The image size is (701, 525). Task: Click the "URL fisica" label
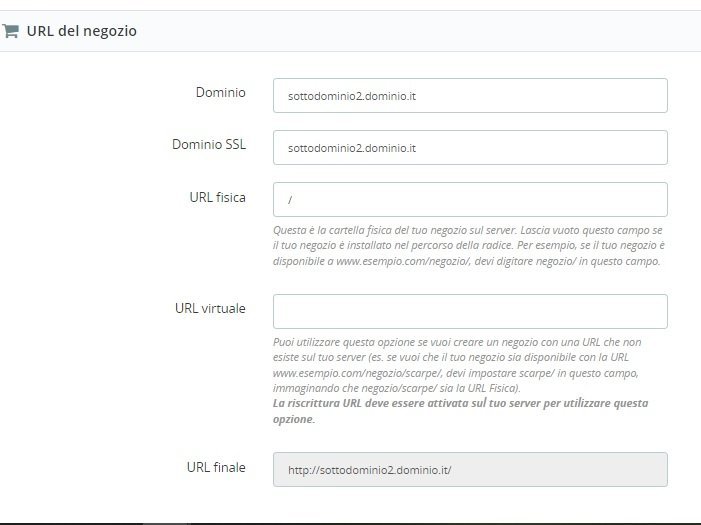tap(217, 197)
